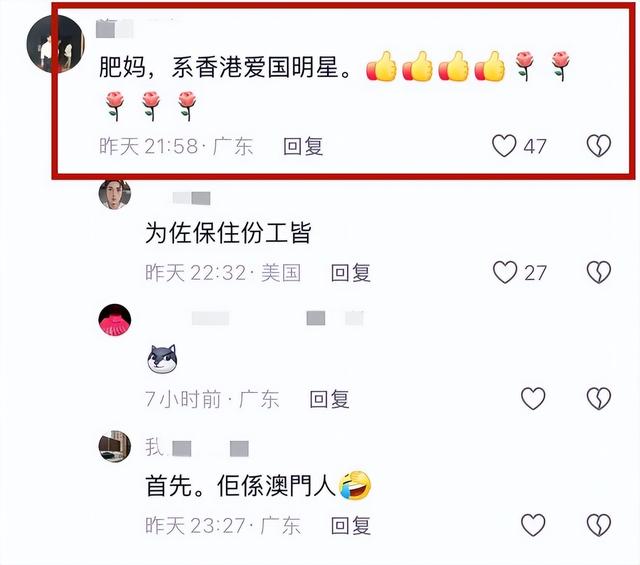Tap the 27 like count
Image resolution: width=640 pixels, height=565 pixels.
(535, 273)
